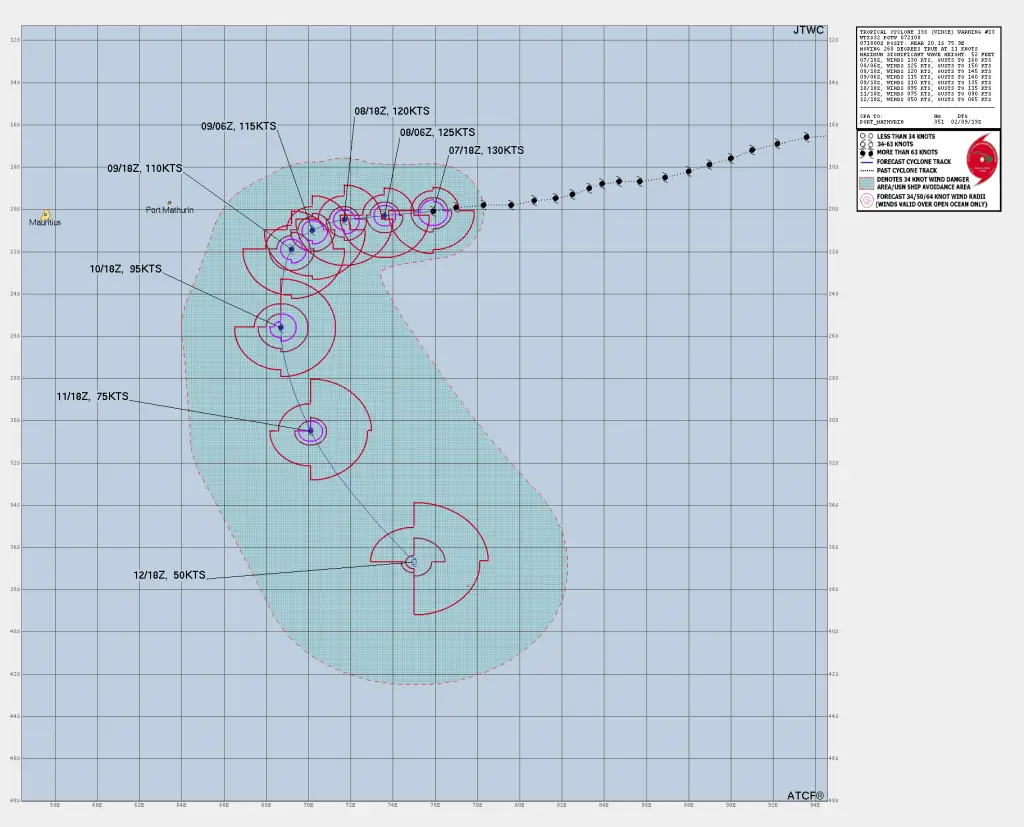Toggle the forecast cyclone track line legend entry

[x=867, y=161]
